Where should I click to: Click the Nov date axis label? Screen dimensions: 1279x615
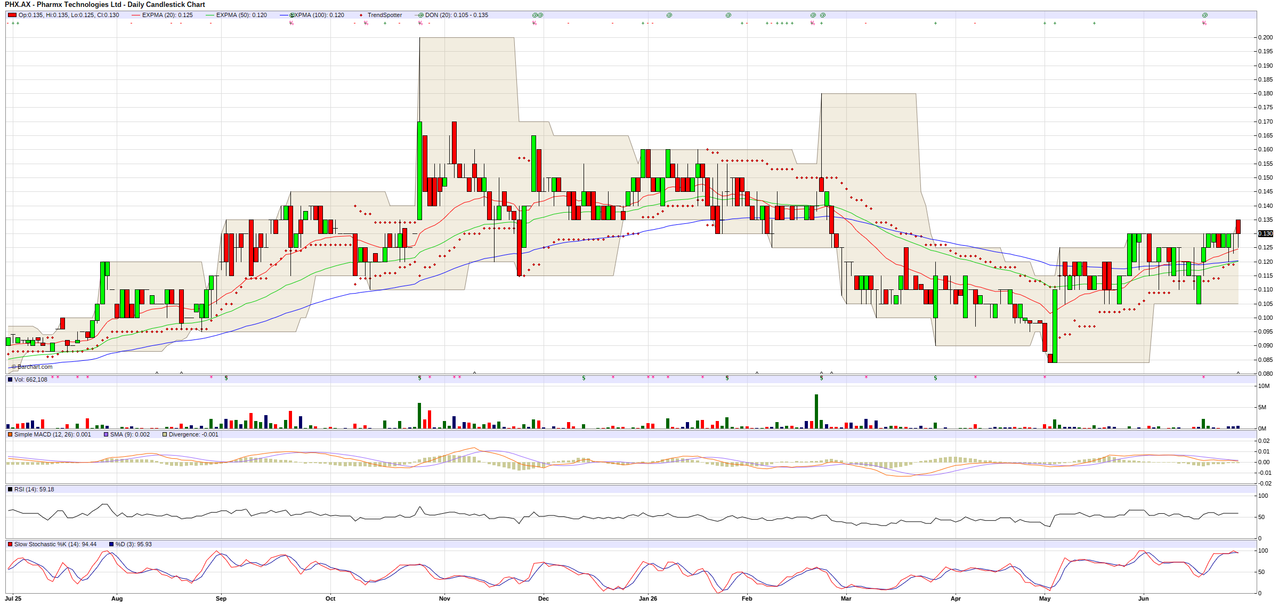(443, 598)
